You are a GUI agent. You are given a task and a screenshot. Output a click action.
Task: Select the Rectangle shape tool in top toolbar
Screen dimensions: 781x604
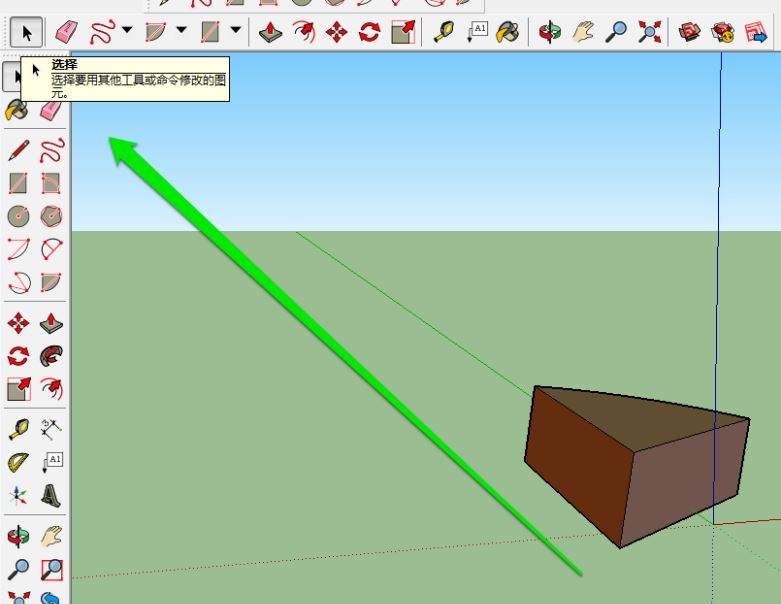[211, 32]
